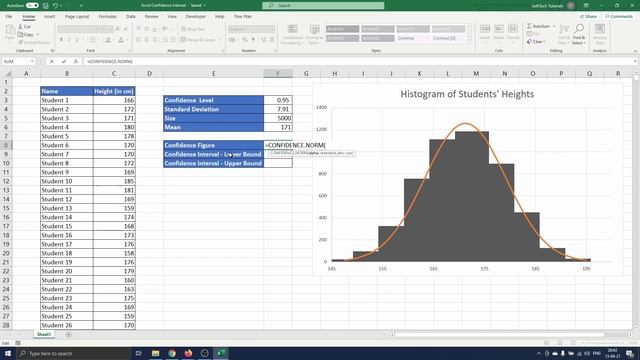The width and height of the screenshot is (640, 360).
Task: Open Conditional Formatting menu
Action: [x=292, y=34]
